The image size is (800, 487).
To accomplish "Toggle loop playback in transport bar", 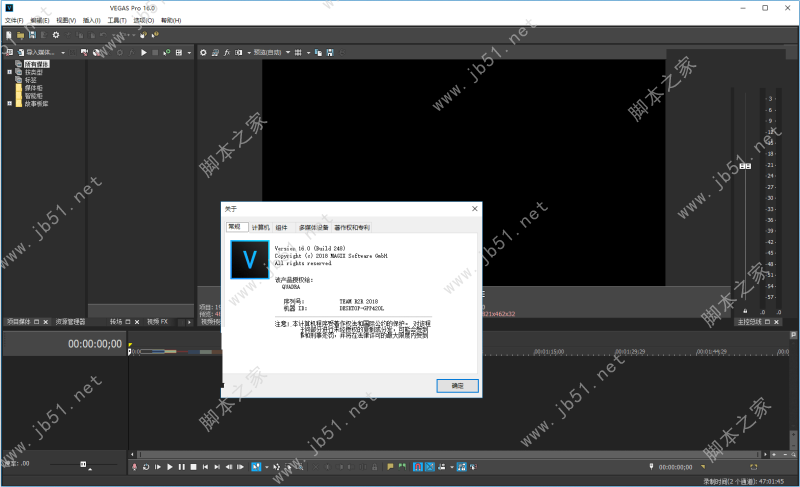I will point(146,467).
